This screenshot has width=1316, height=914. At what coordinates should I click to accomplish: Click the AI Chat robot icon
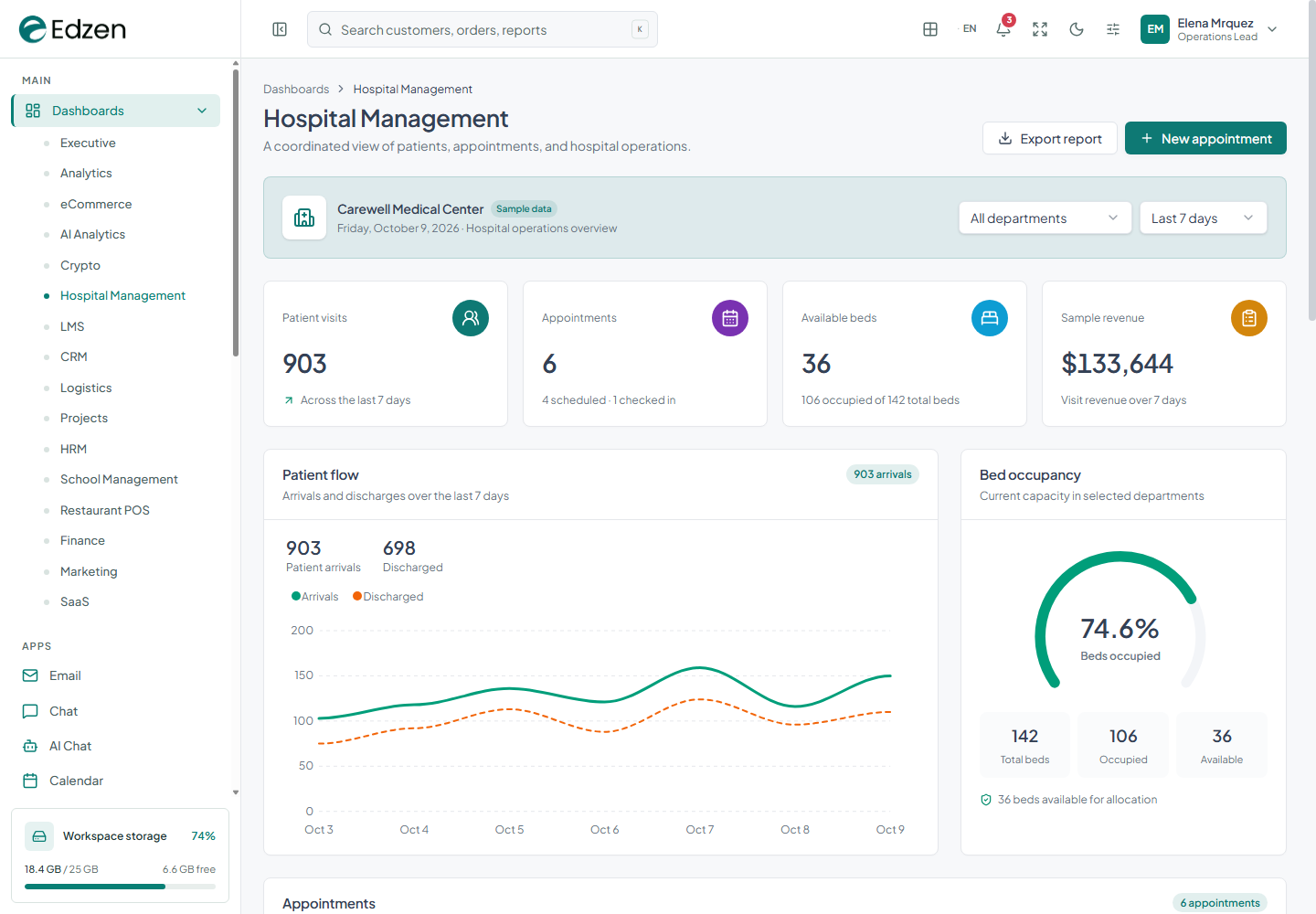tap(30, 746)
